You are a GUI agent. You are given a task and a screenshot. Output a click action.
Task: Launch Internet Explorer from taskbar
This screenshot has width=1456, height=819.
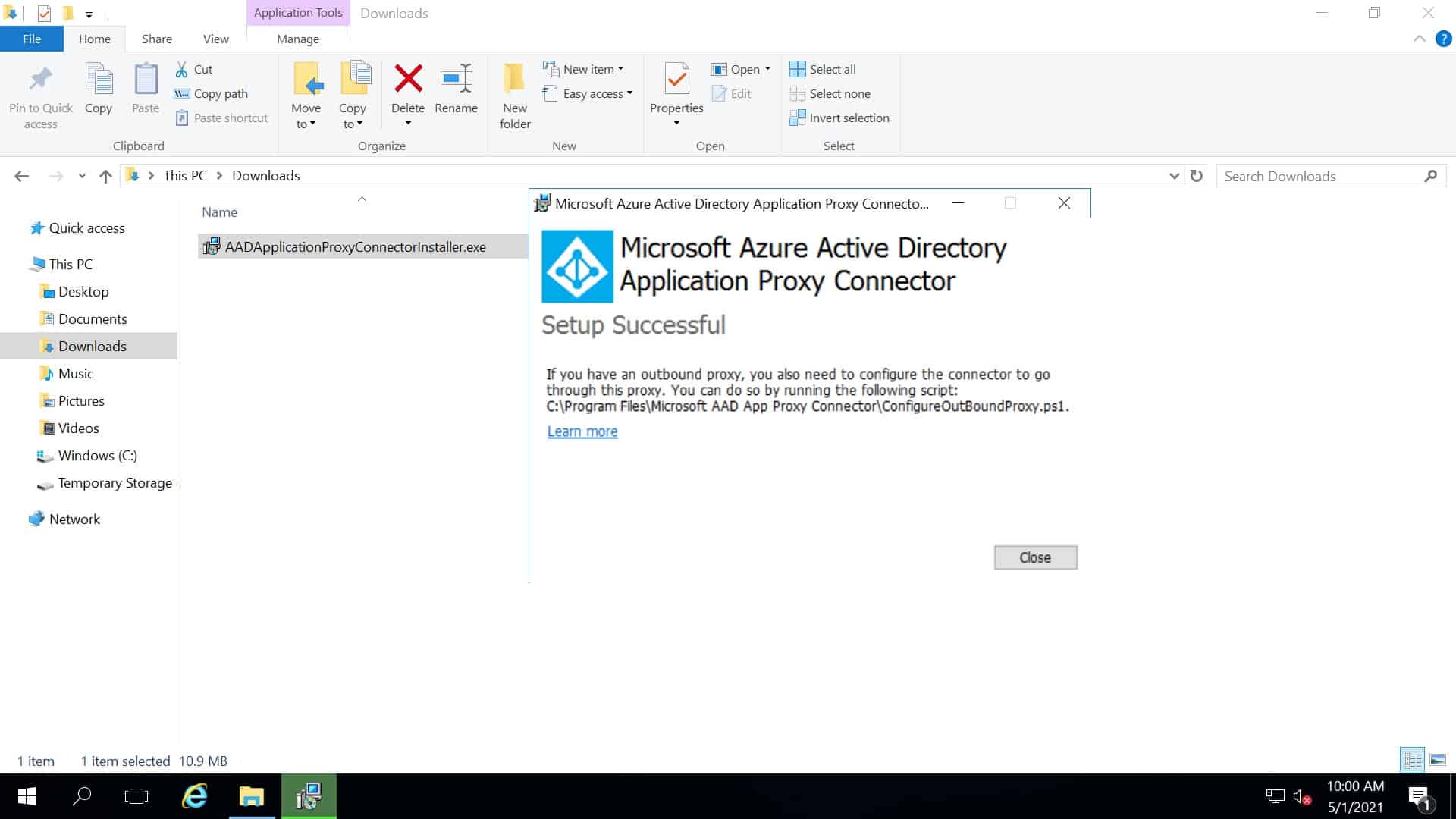[195, 796]
